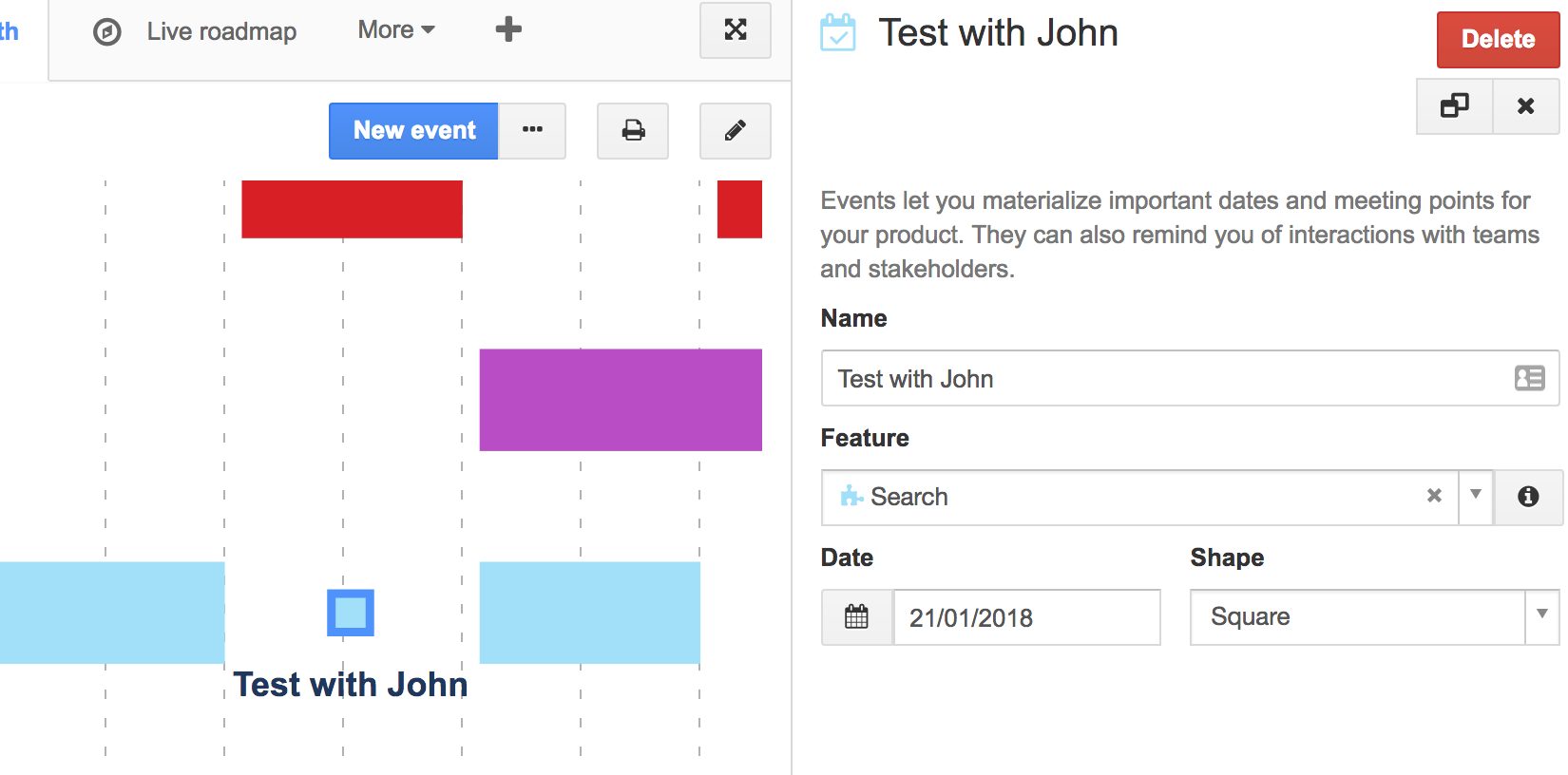The image size is (1568, 775).
Task: Click the contact card icon in Name field
Action: click(1529, 378)
